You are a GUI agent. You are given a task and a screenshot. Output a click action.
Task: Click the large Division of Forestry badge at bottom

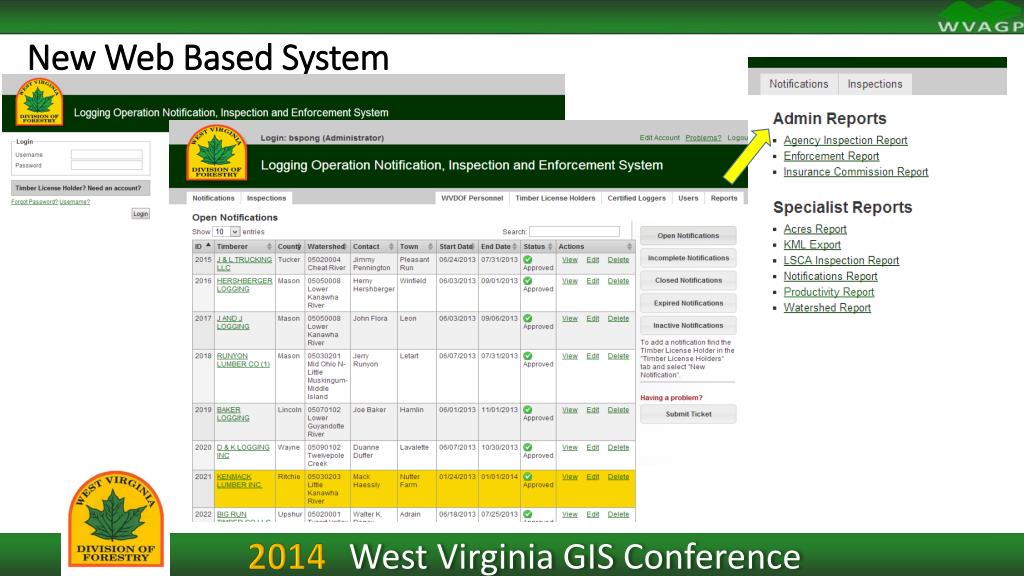click(116, 518)
